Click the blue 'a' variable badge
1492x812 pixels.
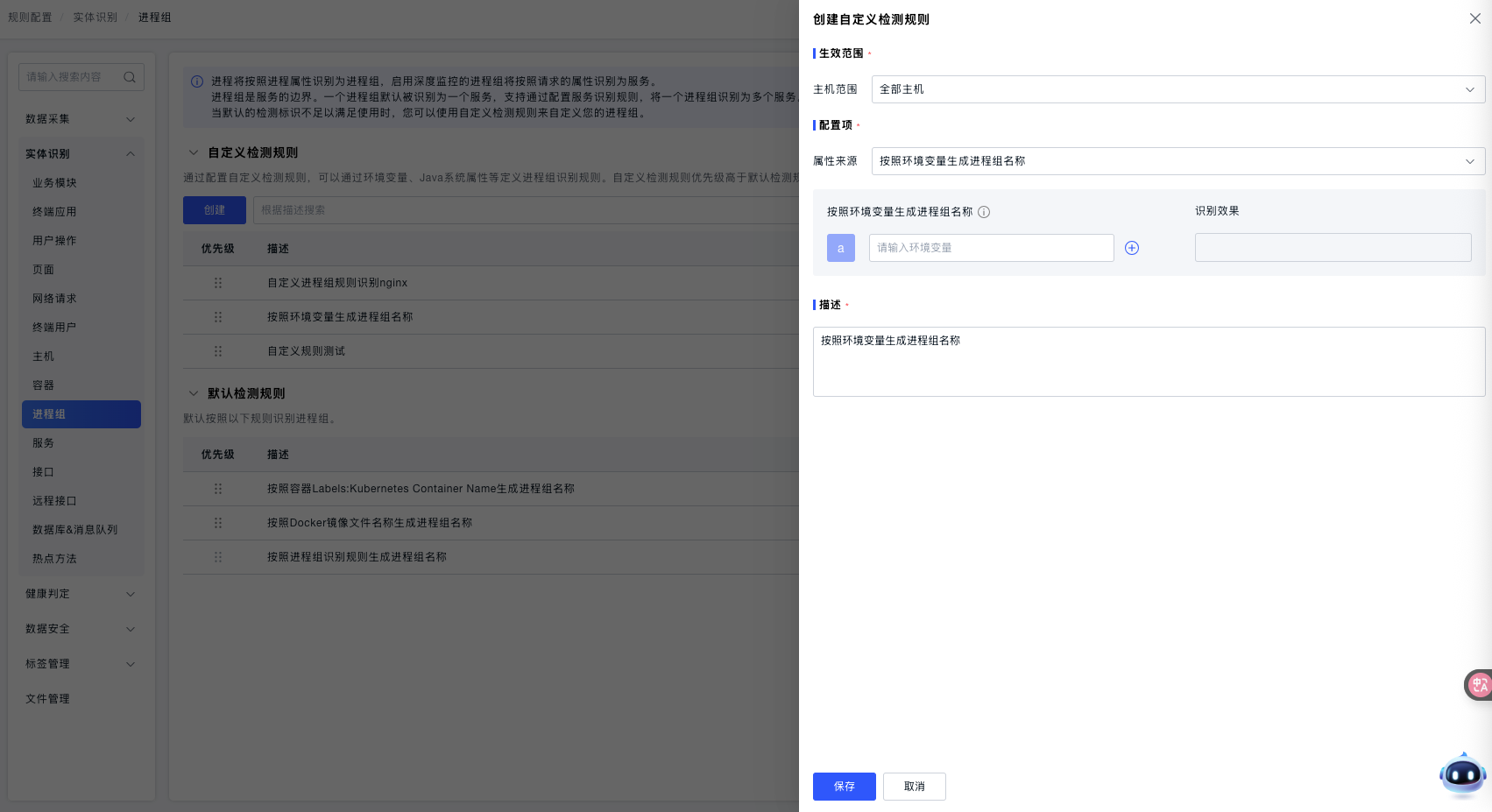(x=840, y=248)
